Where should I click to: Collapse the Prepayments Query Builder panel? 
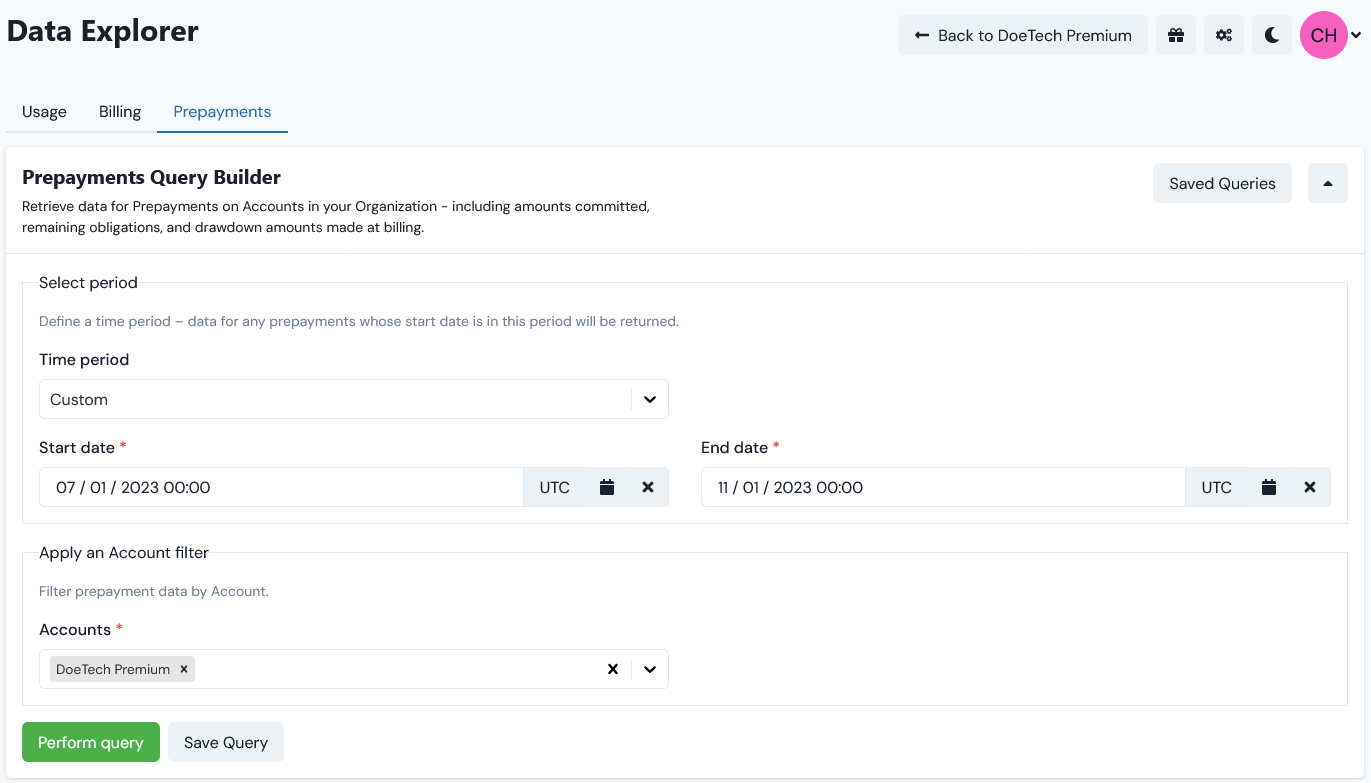click(x=1327, y=183)
